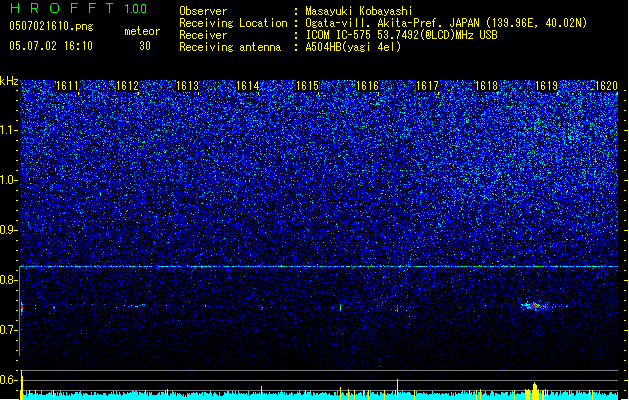Click the 1612 time axis marker
Image resolution: width=629 pixels, height=400 pixels.
coord(127,86)
